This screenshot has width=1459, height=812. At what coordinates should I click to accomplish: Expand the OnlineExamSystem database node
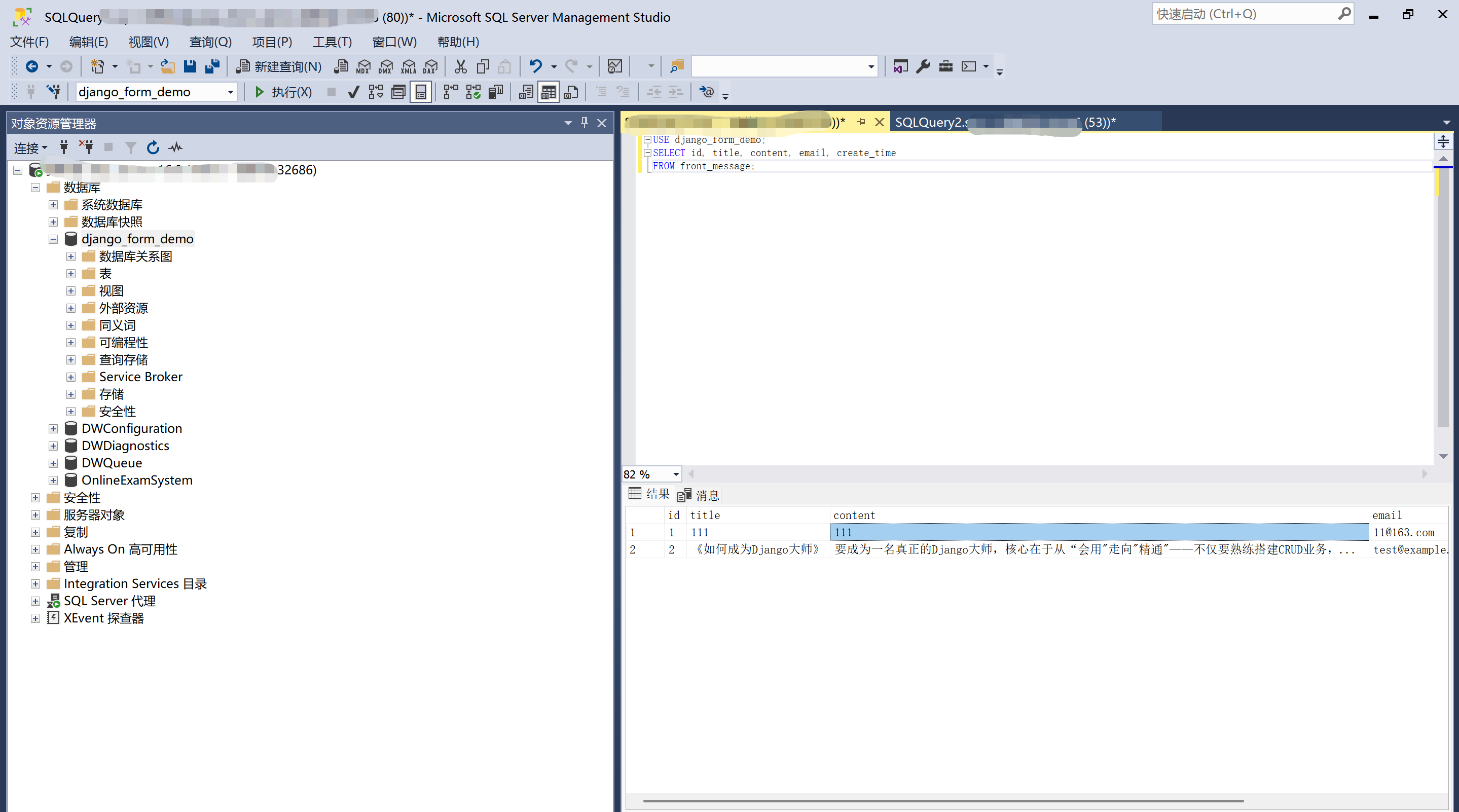[53, 480]
